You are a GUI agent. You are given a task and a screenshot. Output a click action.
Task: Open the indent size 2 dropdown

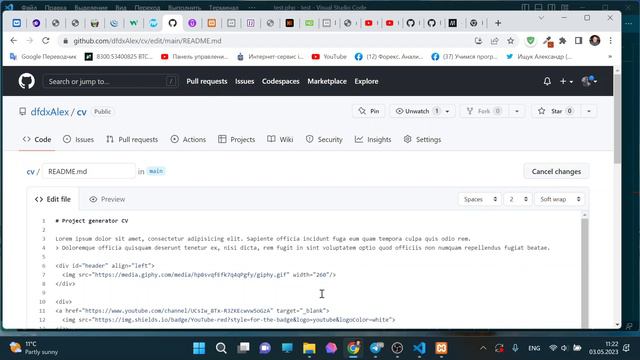[518, 199]
